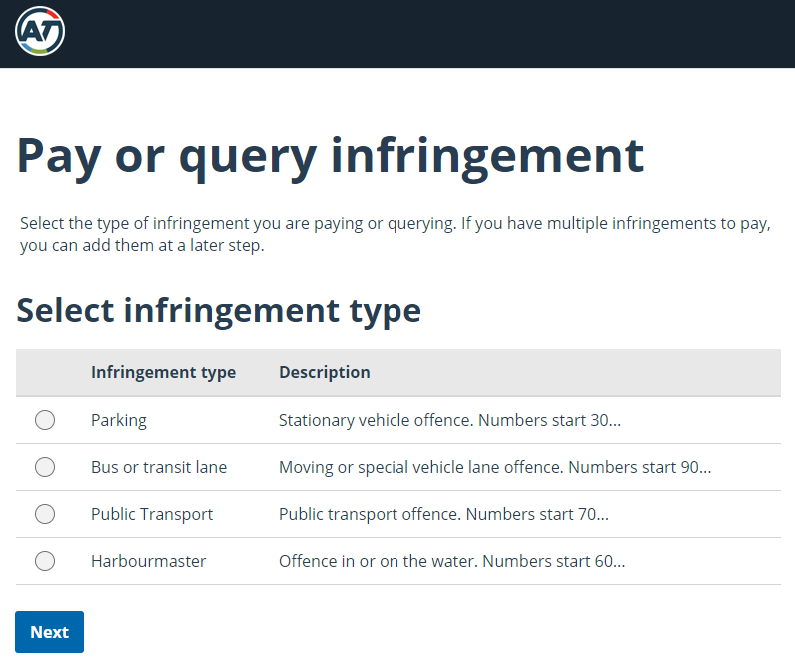Click the 'Infringement type' column header
This screenshot has height=666, width=795.
[163, 373]
